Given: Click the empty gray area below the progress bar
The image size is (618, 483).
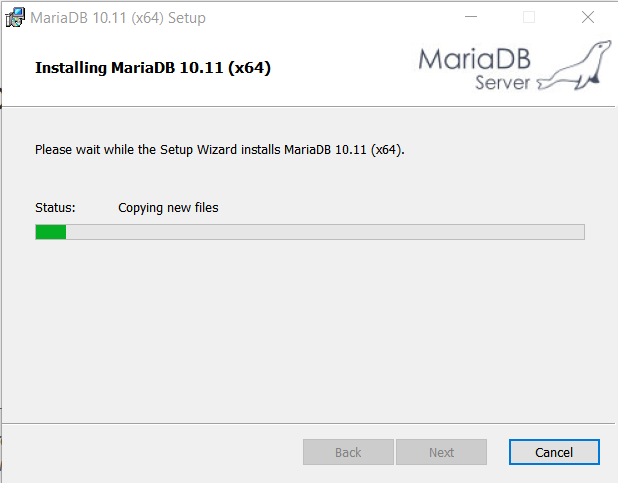Looking at the screenshot, I should tap(308, 330).
